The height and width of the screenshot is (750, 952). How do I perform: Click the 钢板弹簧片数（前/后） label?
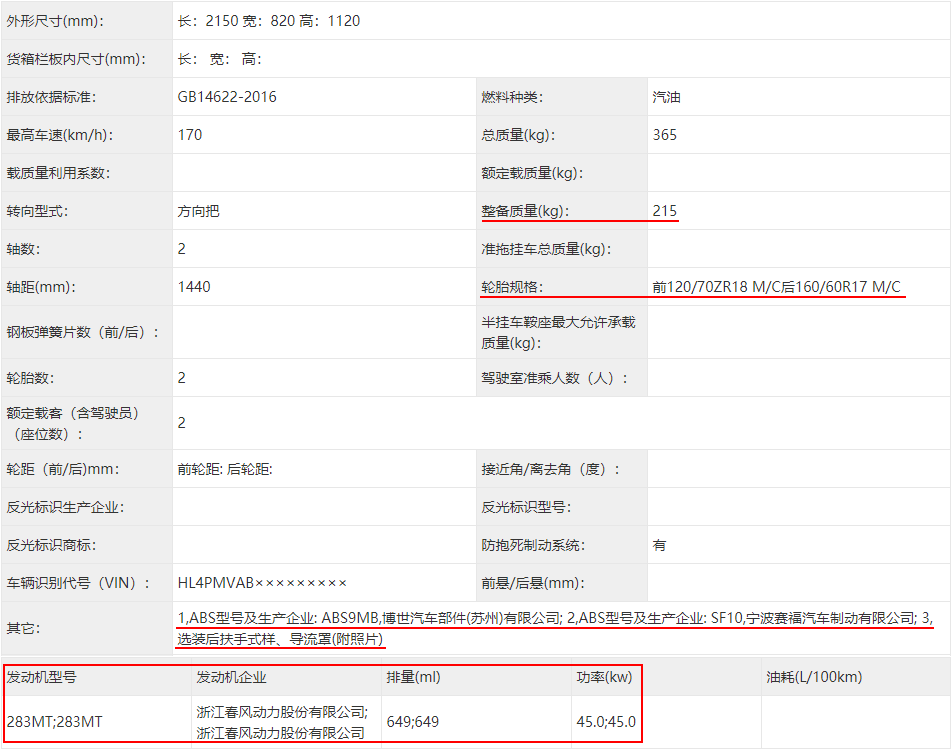click(x=83, y=332)
